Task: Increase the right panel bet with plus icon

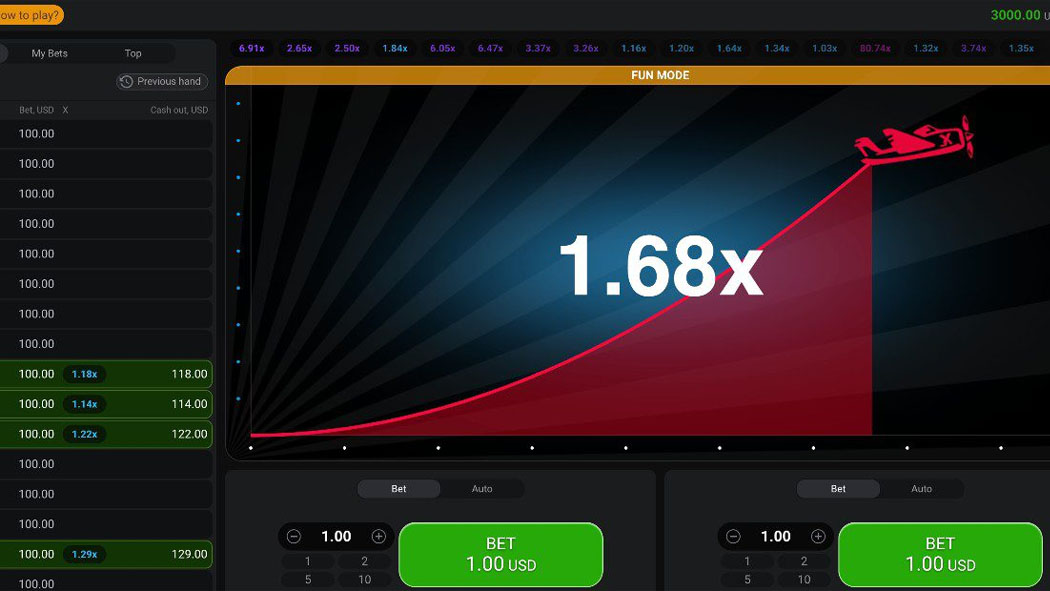Action: [x=818, y=537]
